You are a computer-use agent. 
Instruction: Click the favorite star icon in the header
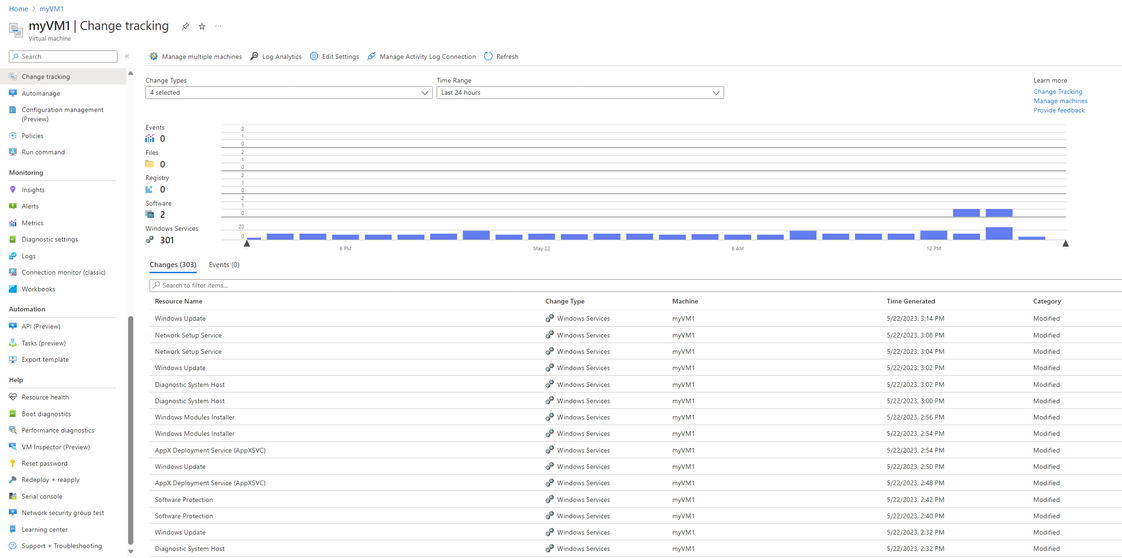pyautogui.click(x=202, y=26)
